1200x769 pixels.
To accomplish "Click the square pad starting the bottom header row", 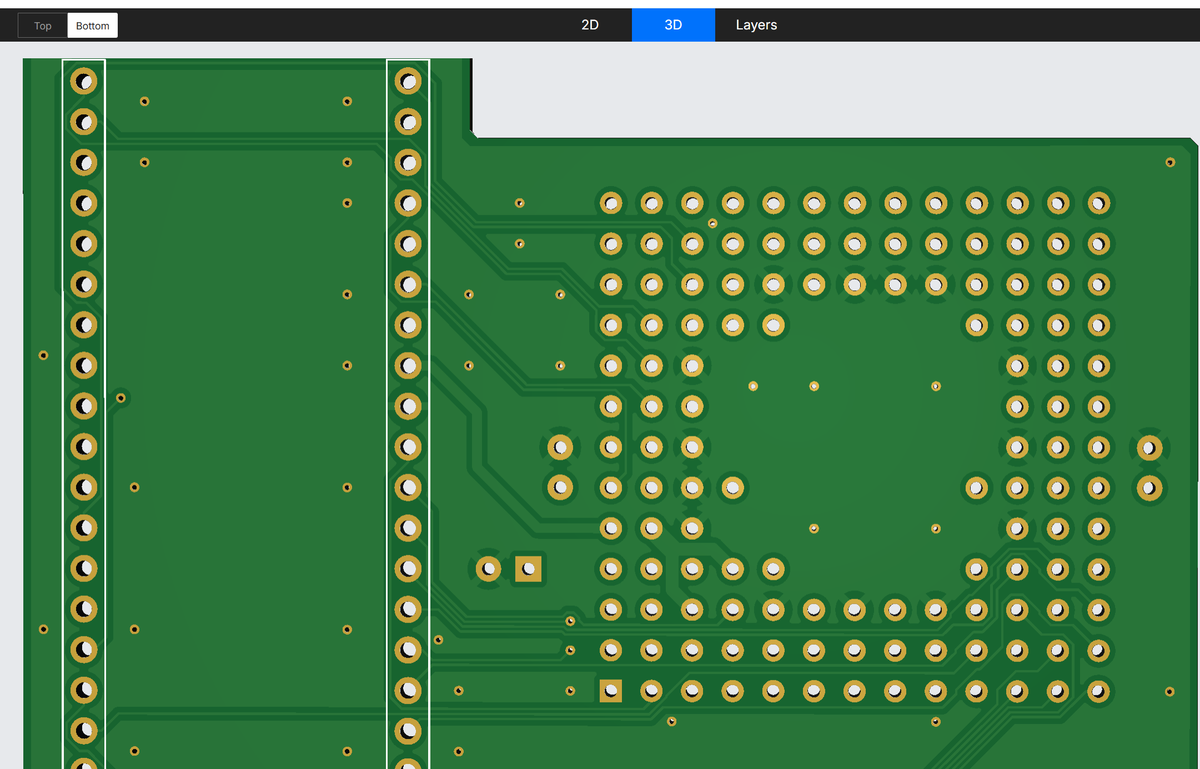I will pos(610,690).
